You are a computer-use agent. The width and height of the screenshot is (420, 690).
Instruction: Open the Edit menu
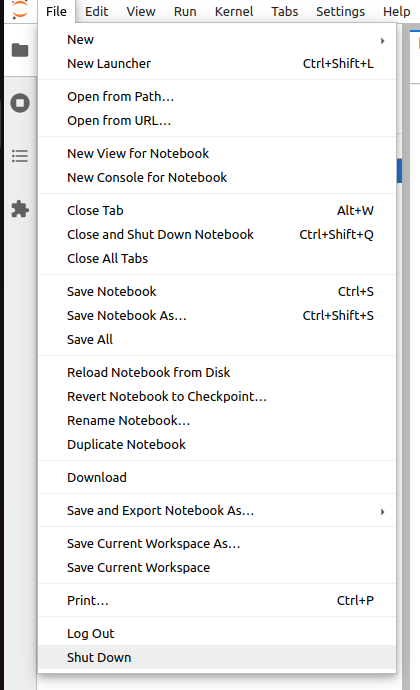tap(96, 11)
